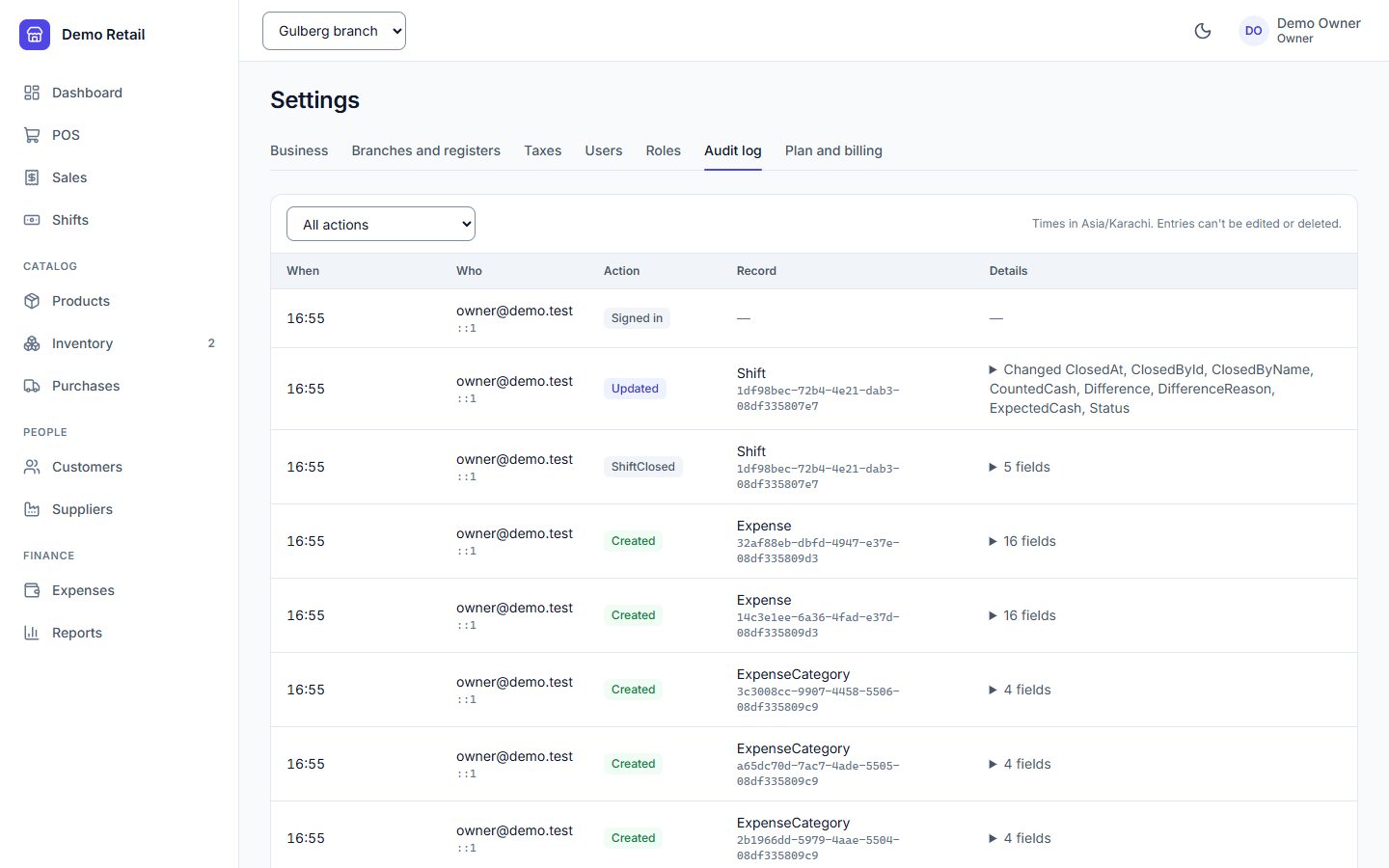Click the Record column header
Viewport: 1389px width, 868px height.
tap(756, 271)
